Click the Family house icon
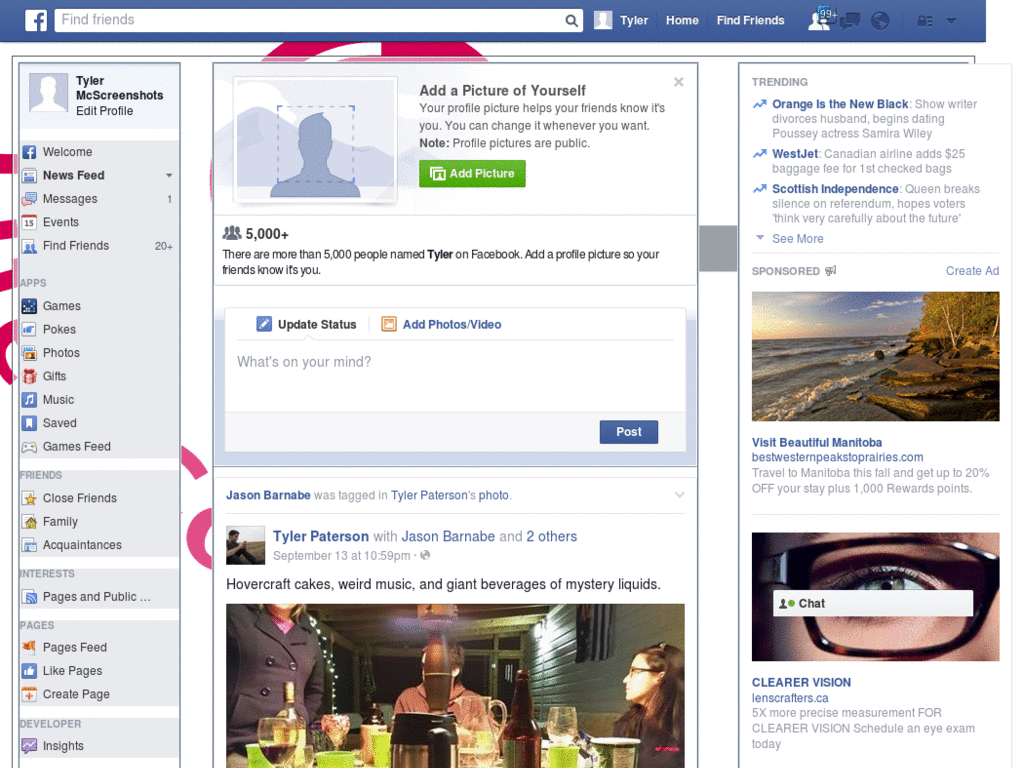 (x=29, y=522)
